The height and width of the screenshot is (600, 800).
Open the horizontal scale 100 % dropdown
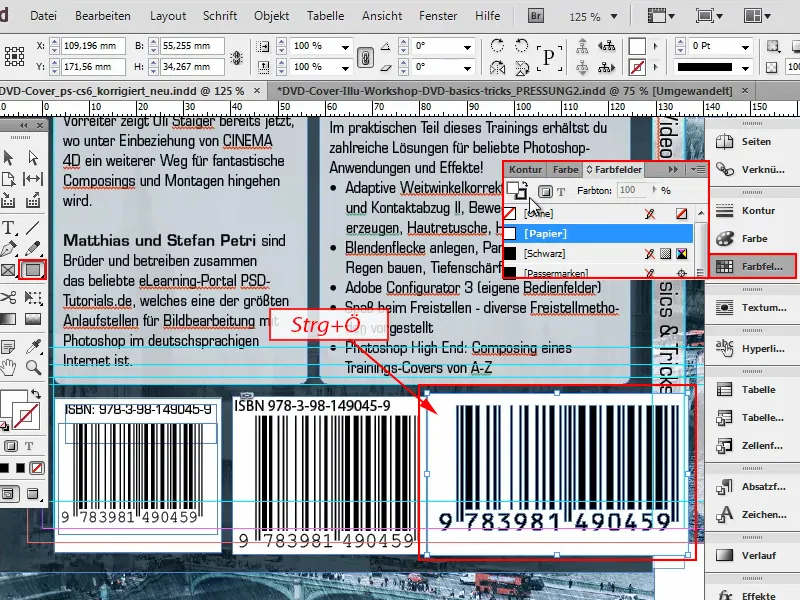[345, 47]
